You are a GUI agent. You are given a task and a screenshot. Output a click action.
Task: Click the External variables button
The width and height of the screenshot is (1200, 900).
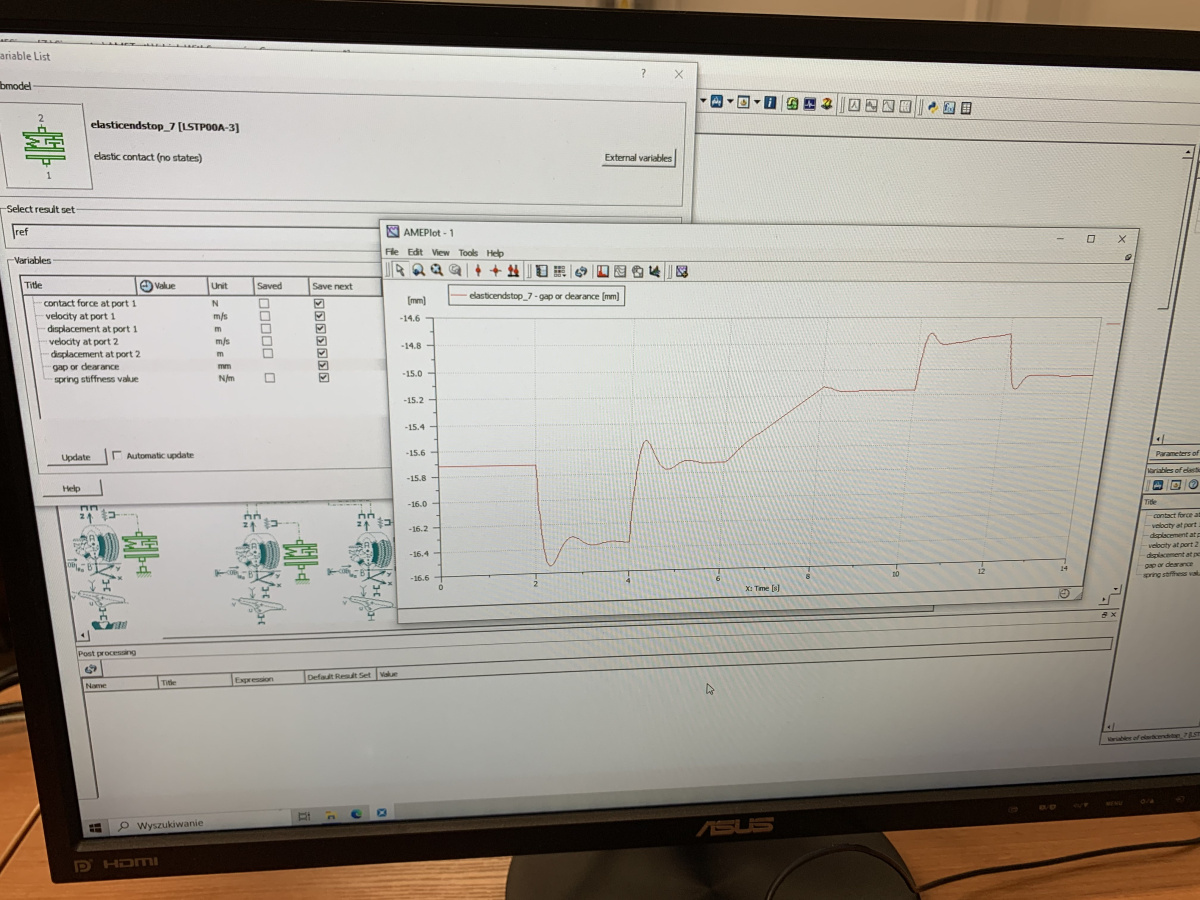(638, 158)
